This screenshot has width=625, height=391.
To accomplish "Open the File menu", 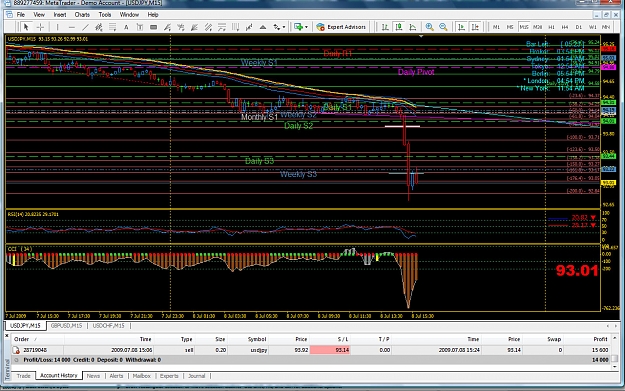I will (21, 15).
